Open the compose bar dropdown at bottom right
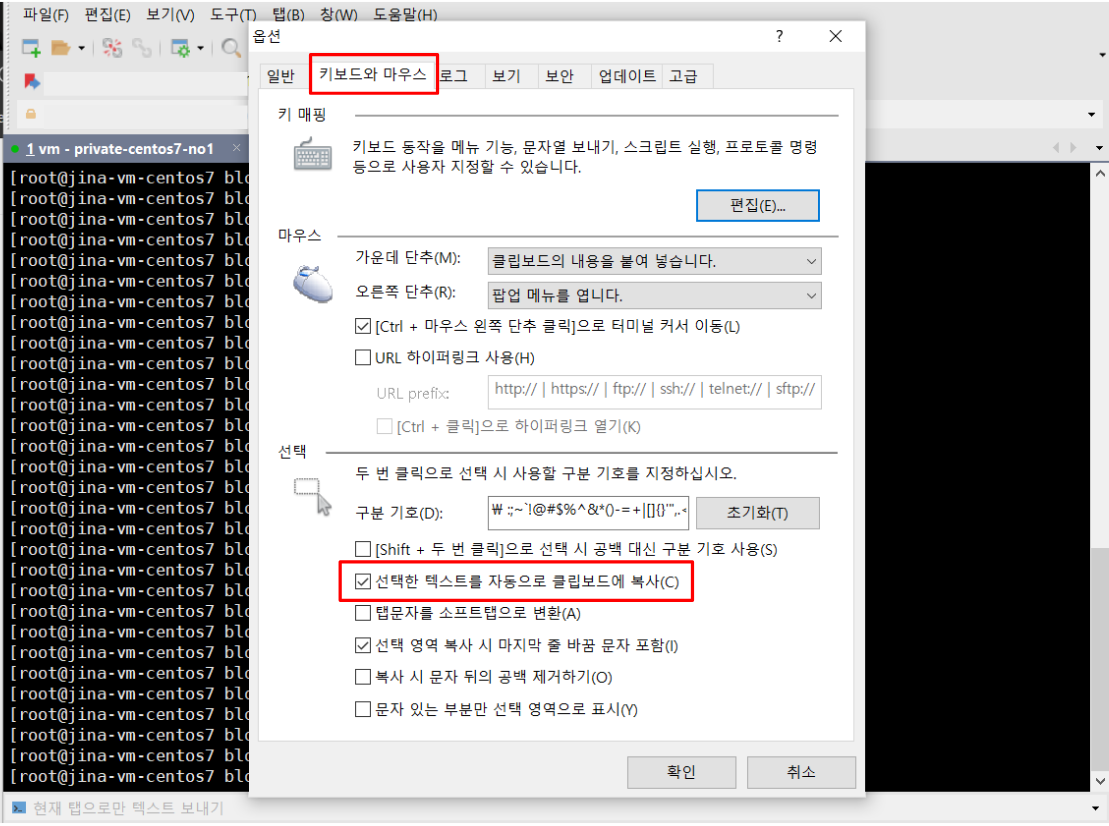 point(1096,808)
